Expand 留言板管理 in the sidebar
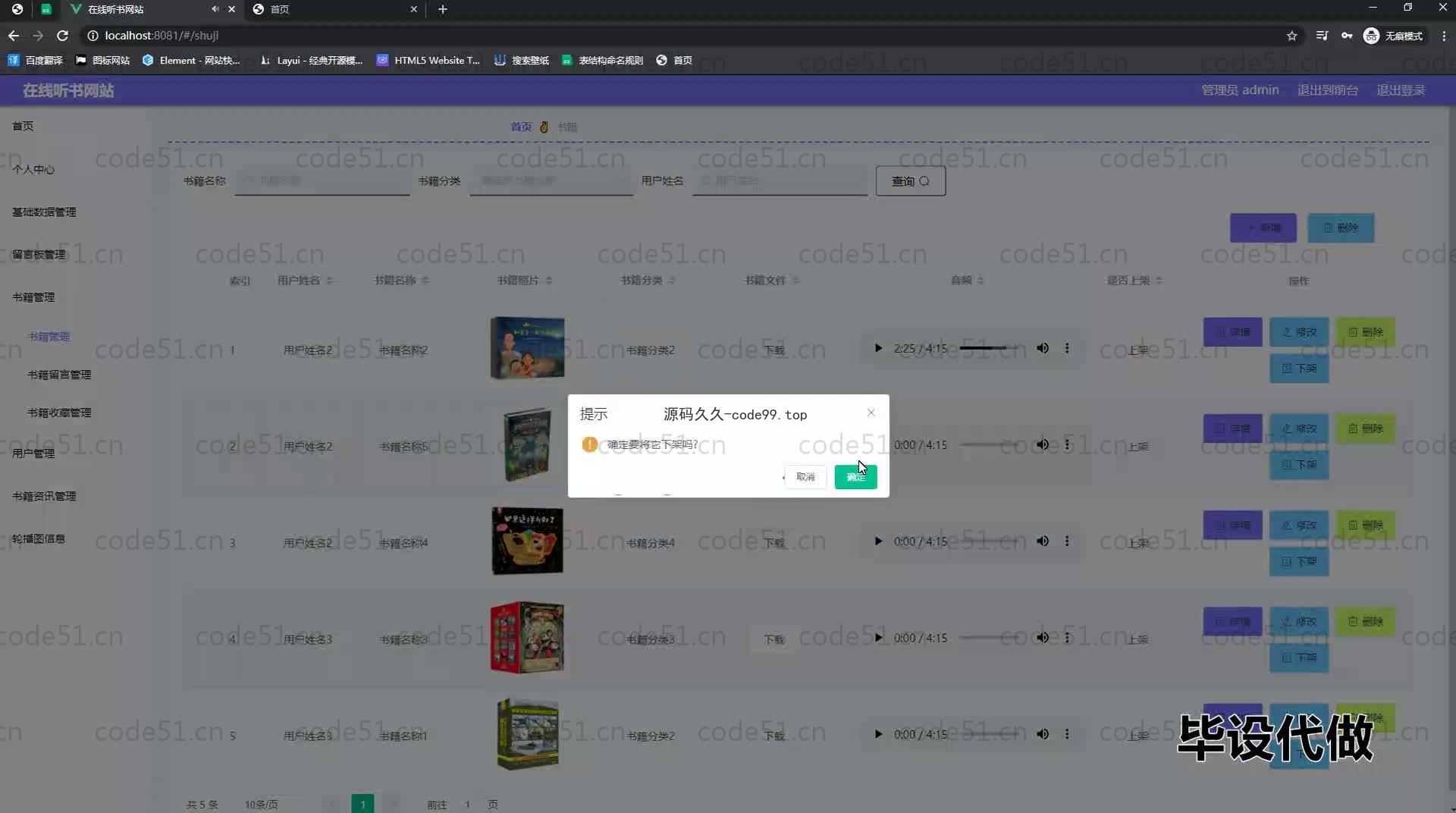Screen dimensions: 1456x813 coord(39,254)
